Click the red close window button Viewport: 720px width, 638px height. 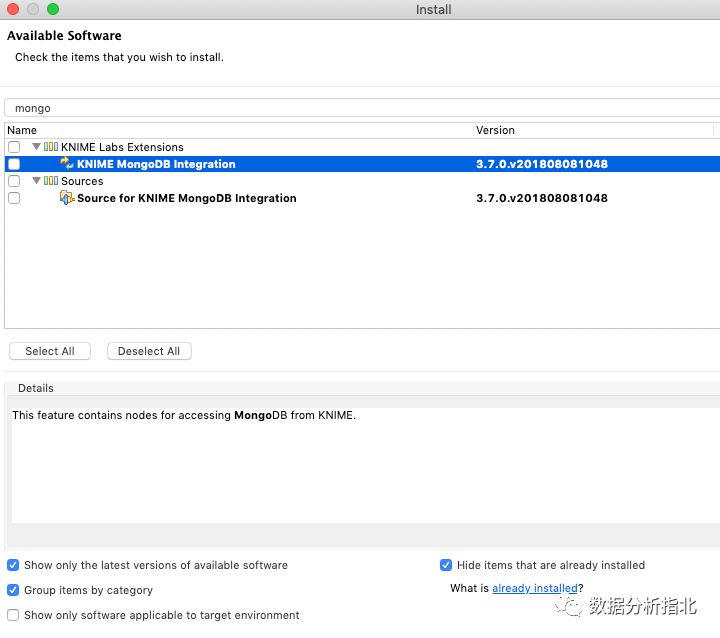coord(13,9)
